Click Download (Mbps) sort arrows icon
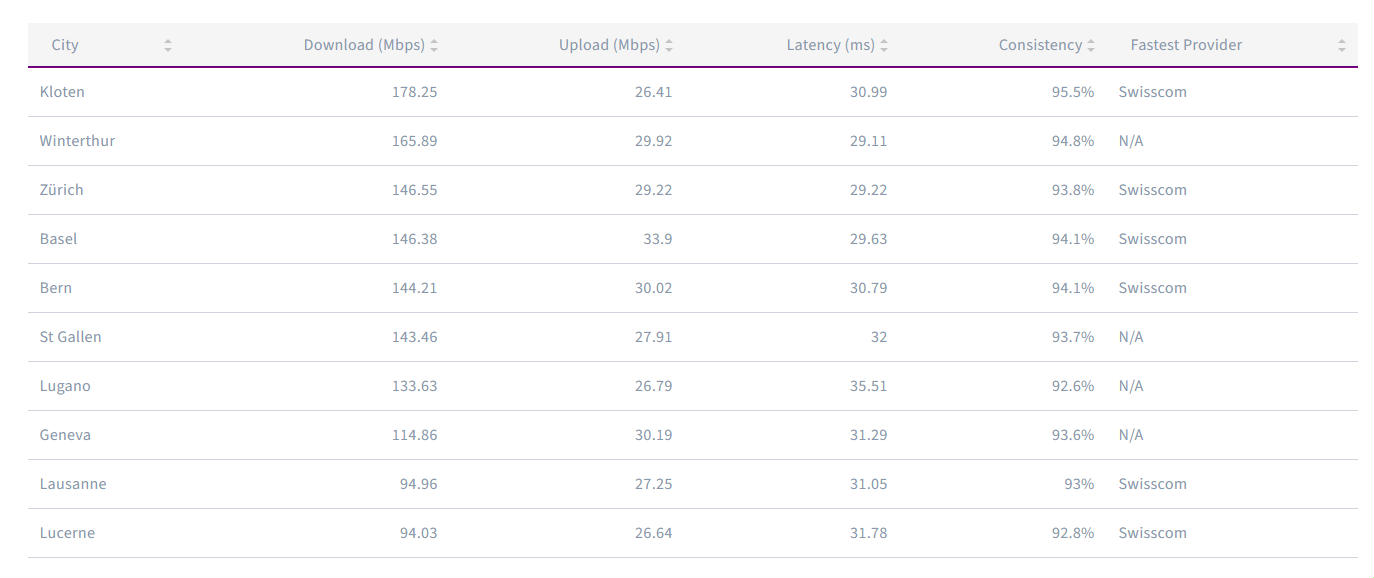Viewport: 1374px width, 578px height. point(434,45)
